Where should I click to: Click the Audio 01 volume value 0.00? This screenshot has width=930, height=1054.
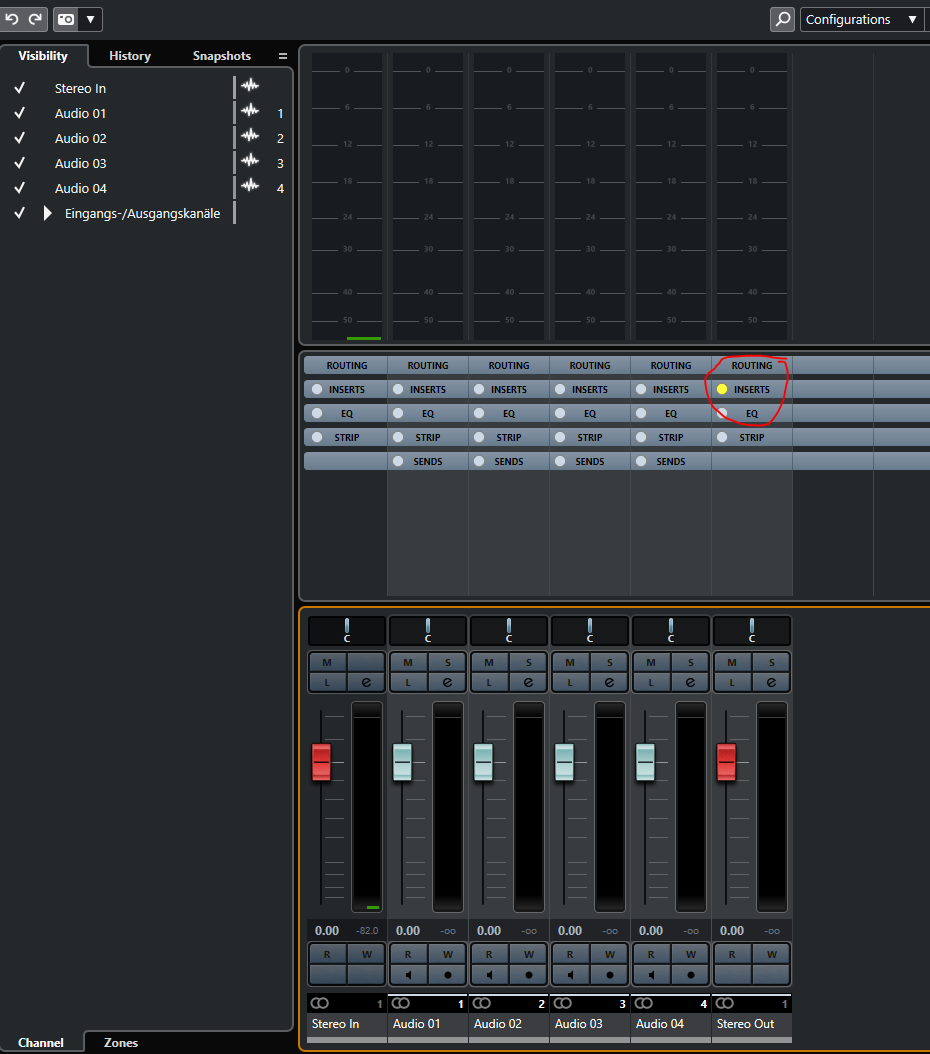coord(408,930)
